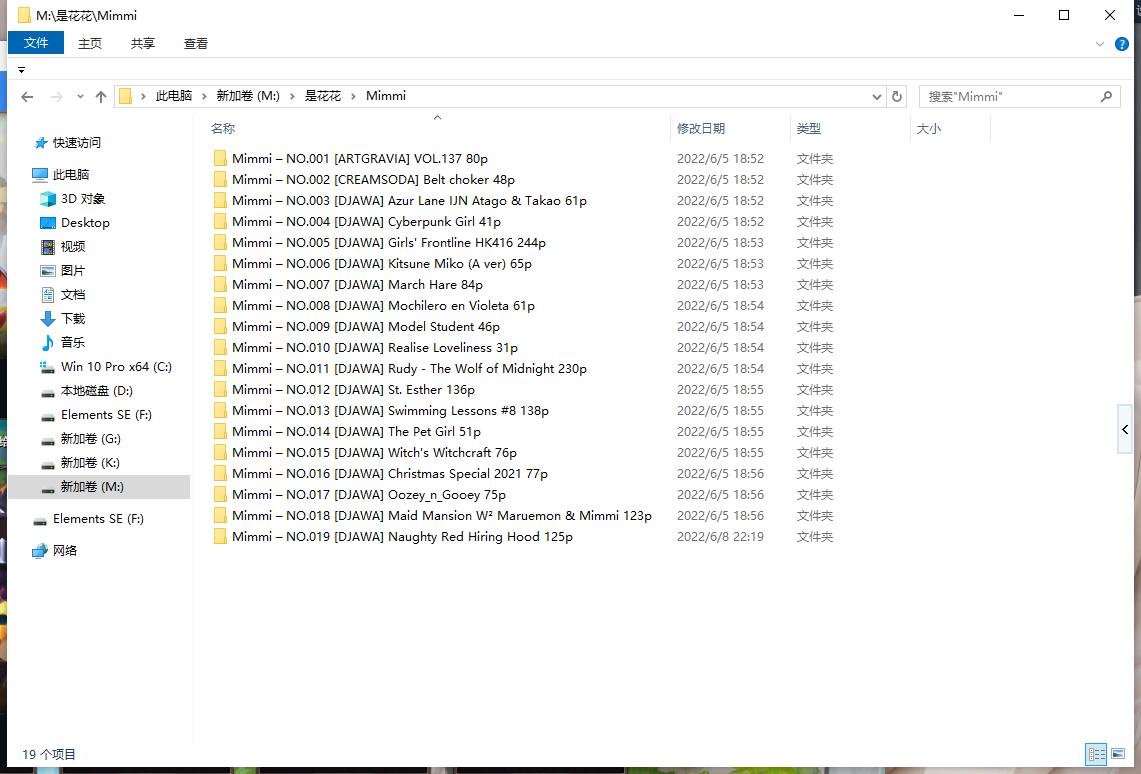Sort by the 大小 column header
Screen dimensions: 1141x774
click(x=929, y=129)
